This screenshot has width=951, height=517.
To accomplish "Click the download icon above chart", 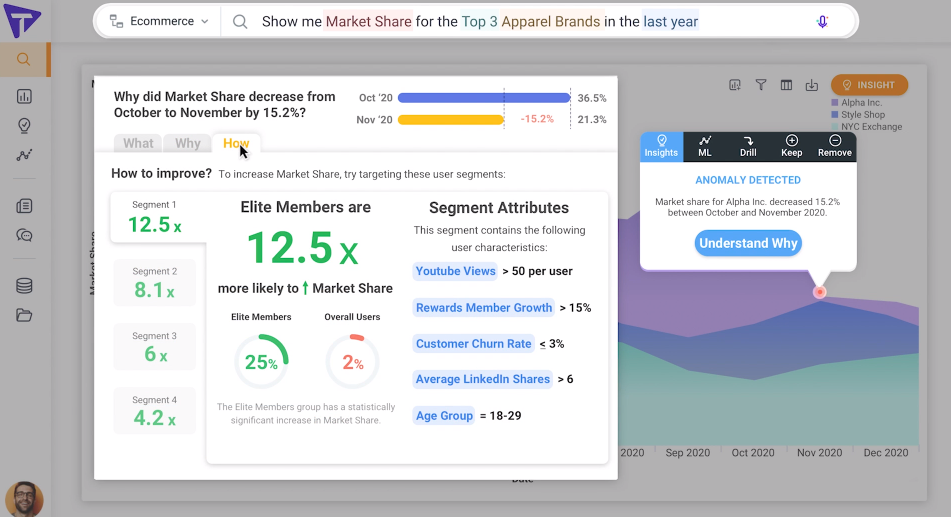I will [x=812, y=85].
